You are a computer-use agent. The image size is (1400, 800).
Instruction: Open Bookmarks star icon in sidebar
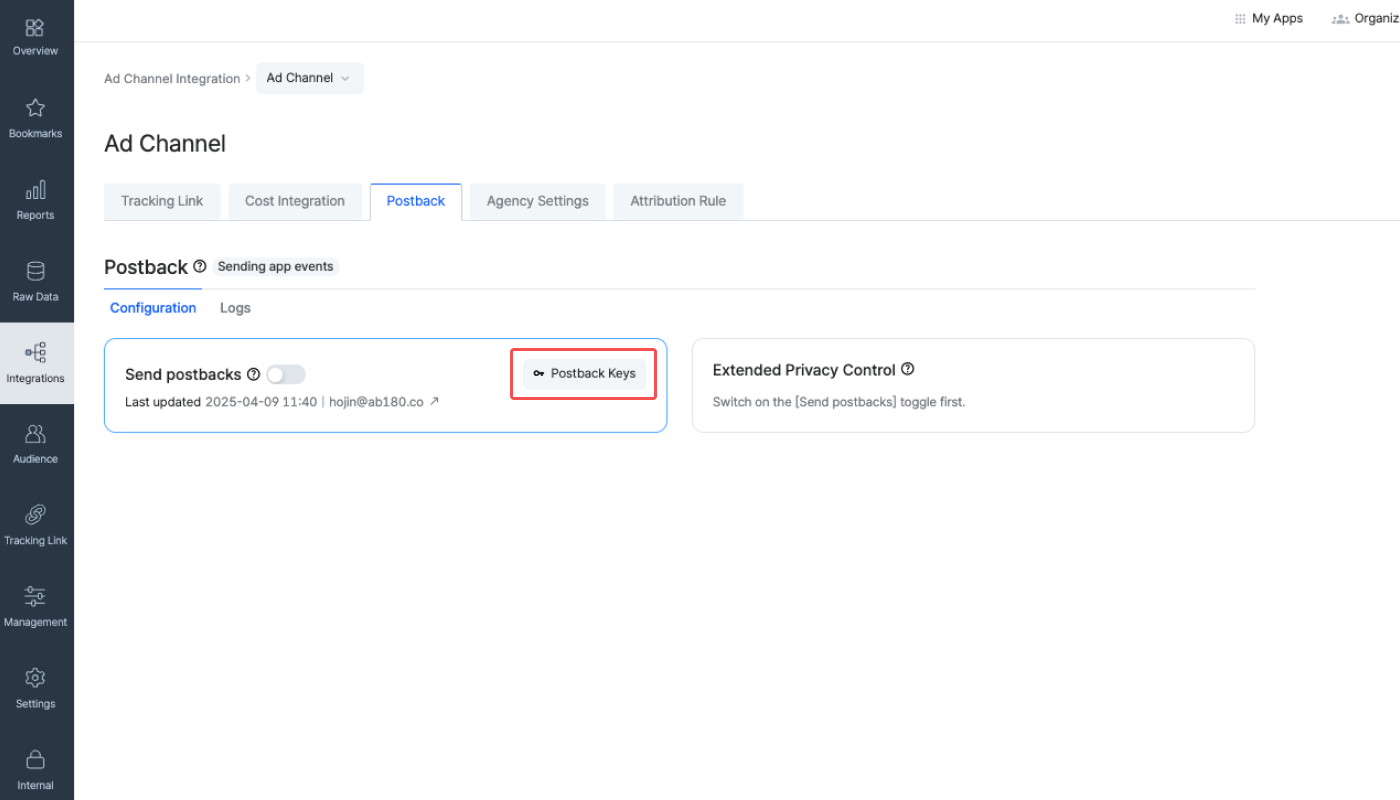tap(35, 108)
